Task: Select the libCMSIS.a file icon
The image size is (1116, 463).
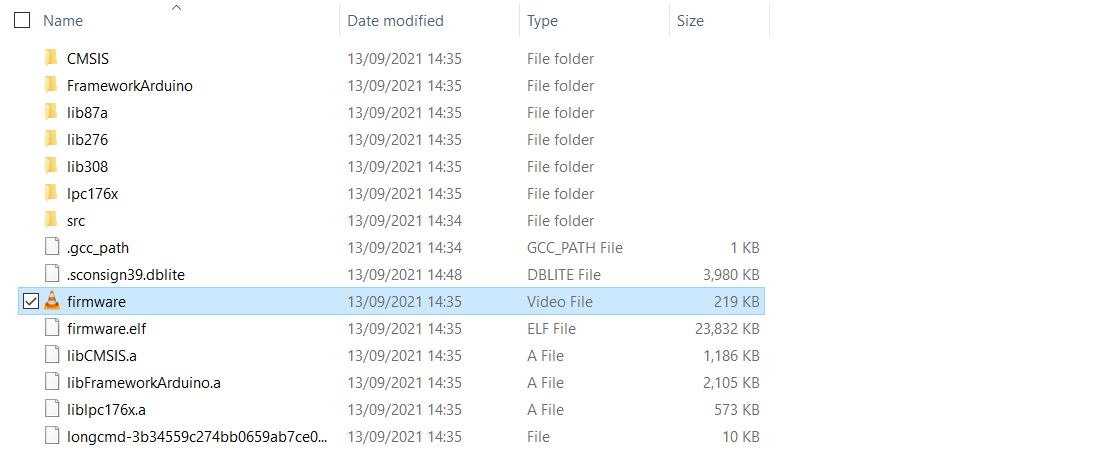Action: (52, 355)
